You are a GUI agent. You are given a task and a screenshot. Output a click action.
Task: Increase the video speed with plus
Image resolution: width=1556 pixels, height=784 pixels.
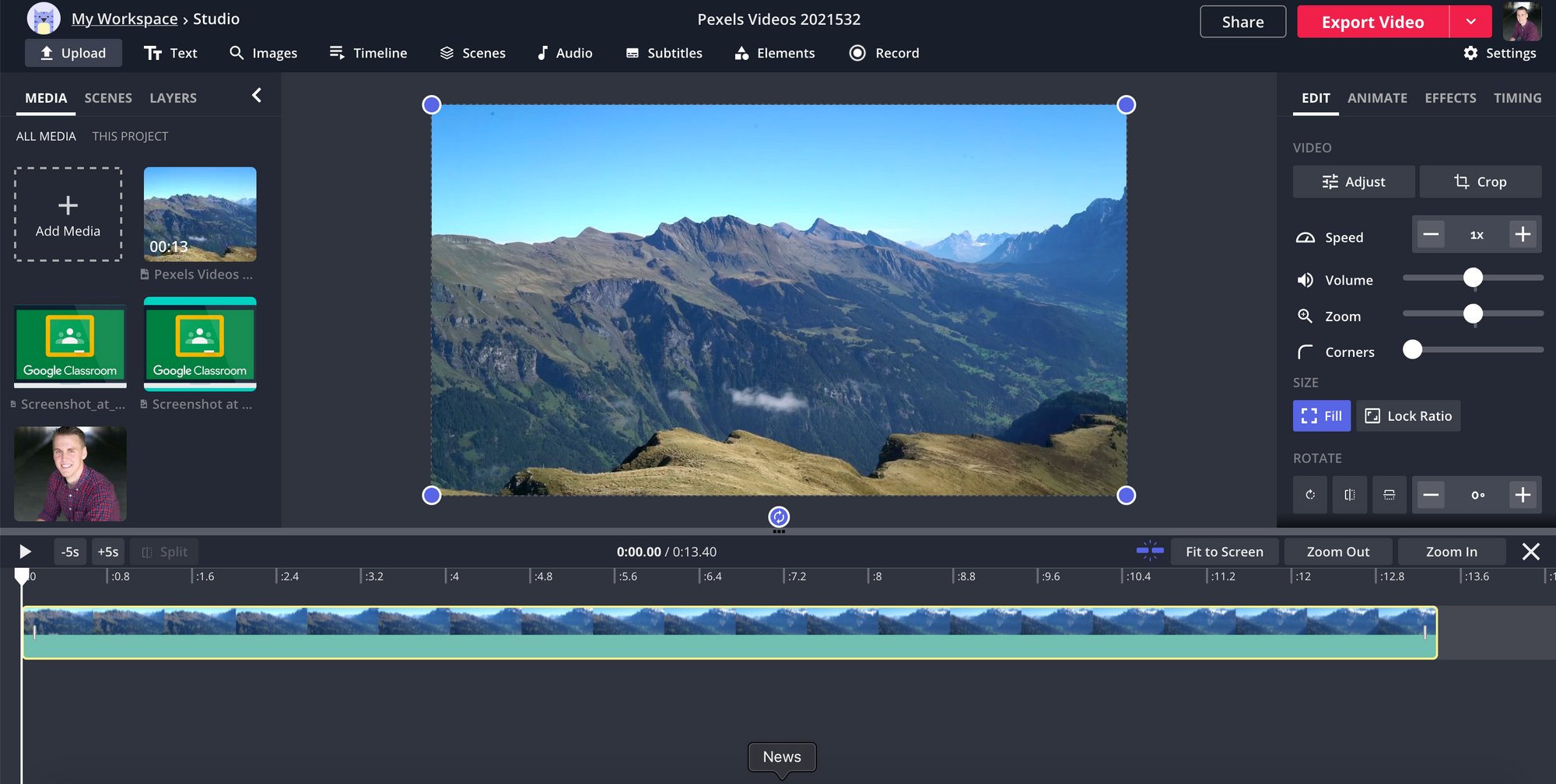pyautogui.click(x=1523, y=234)
